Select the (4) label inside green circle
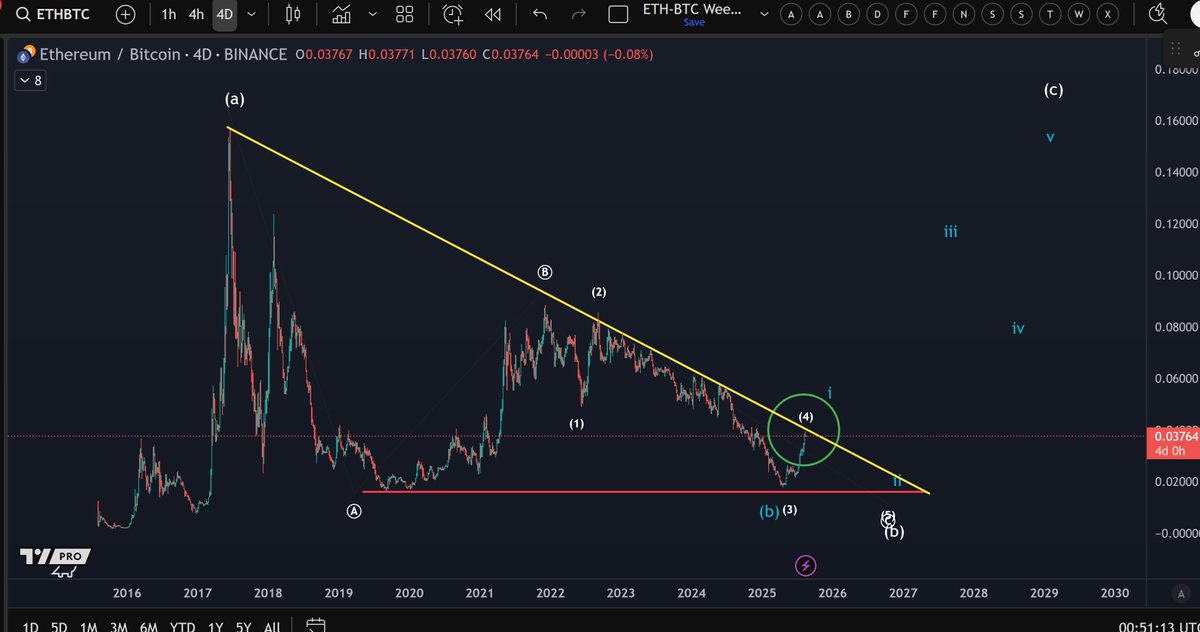Screen dimensions: 1200x632 click(806, 416)
